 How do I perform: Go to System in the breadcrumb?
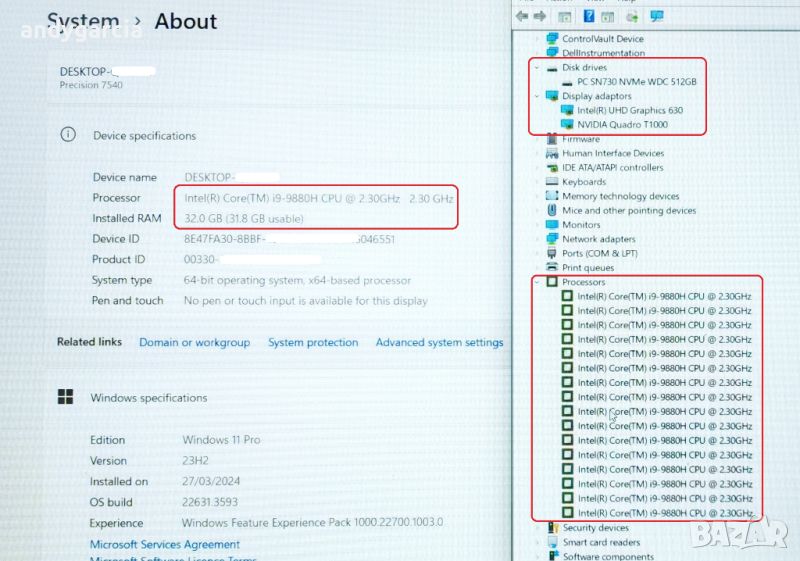(80, 21)
